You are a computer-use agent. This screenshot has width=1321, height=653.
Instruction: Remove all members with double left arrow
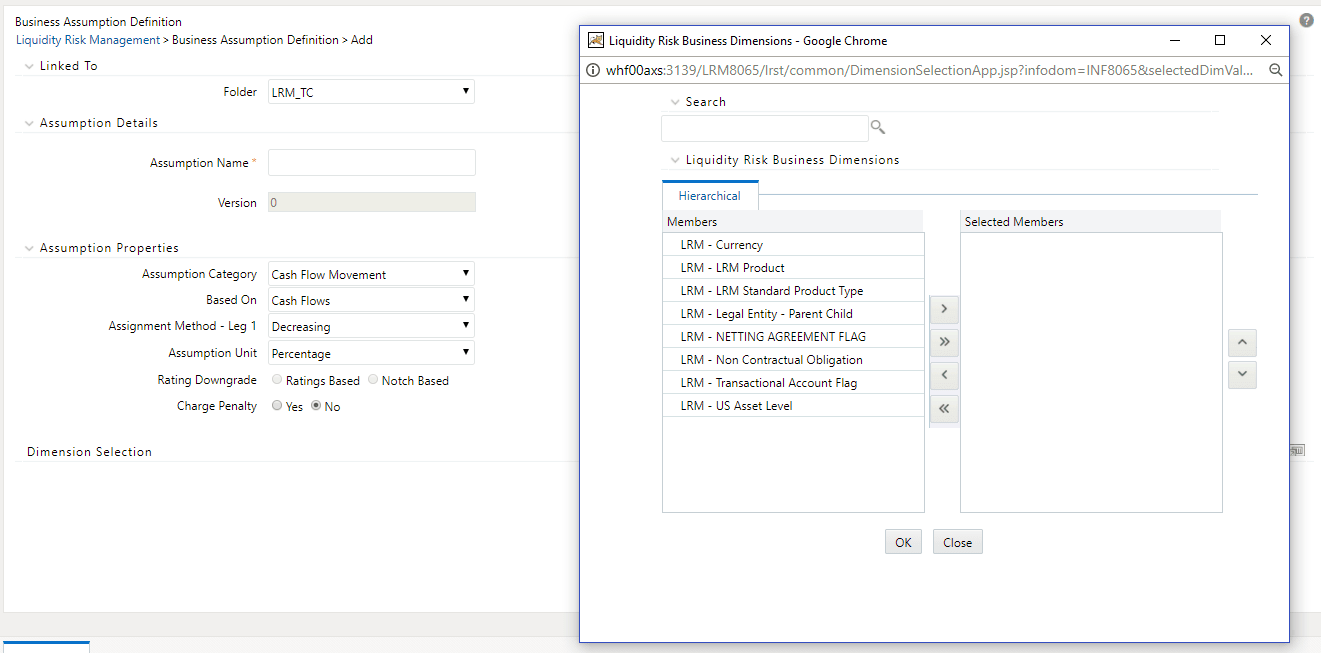click(944, 408)
